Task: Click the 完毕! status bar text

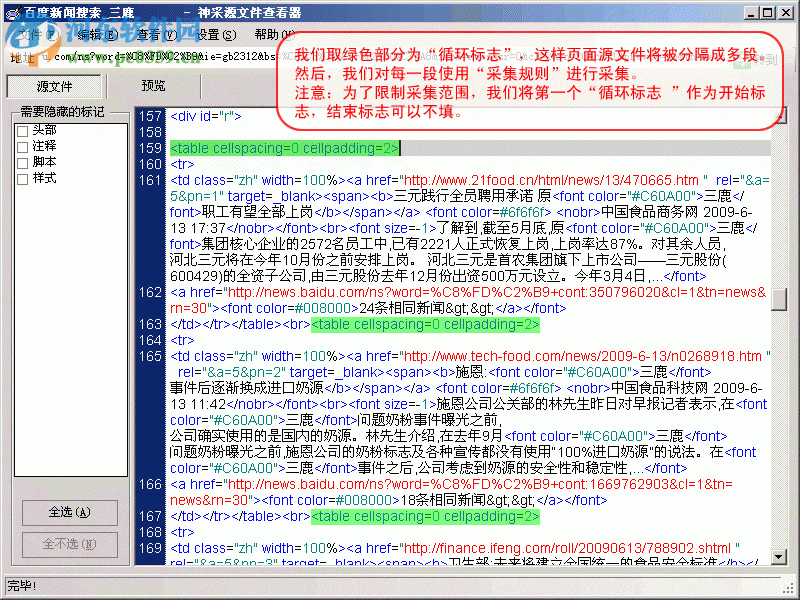Action: click(x=21, y=585)
